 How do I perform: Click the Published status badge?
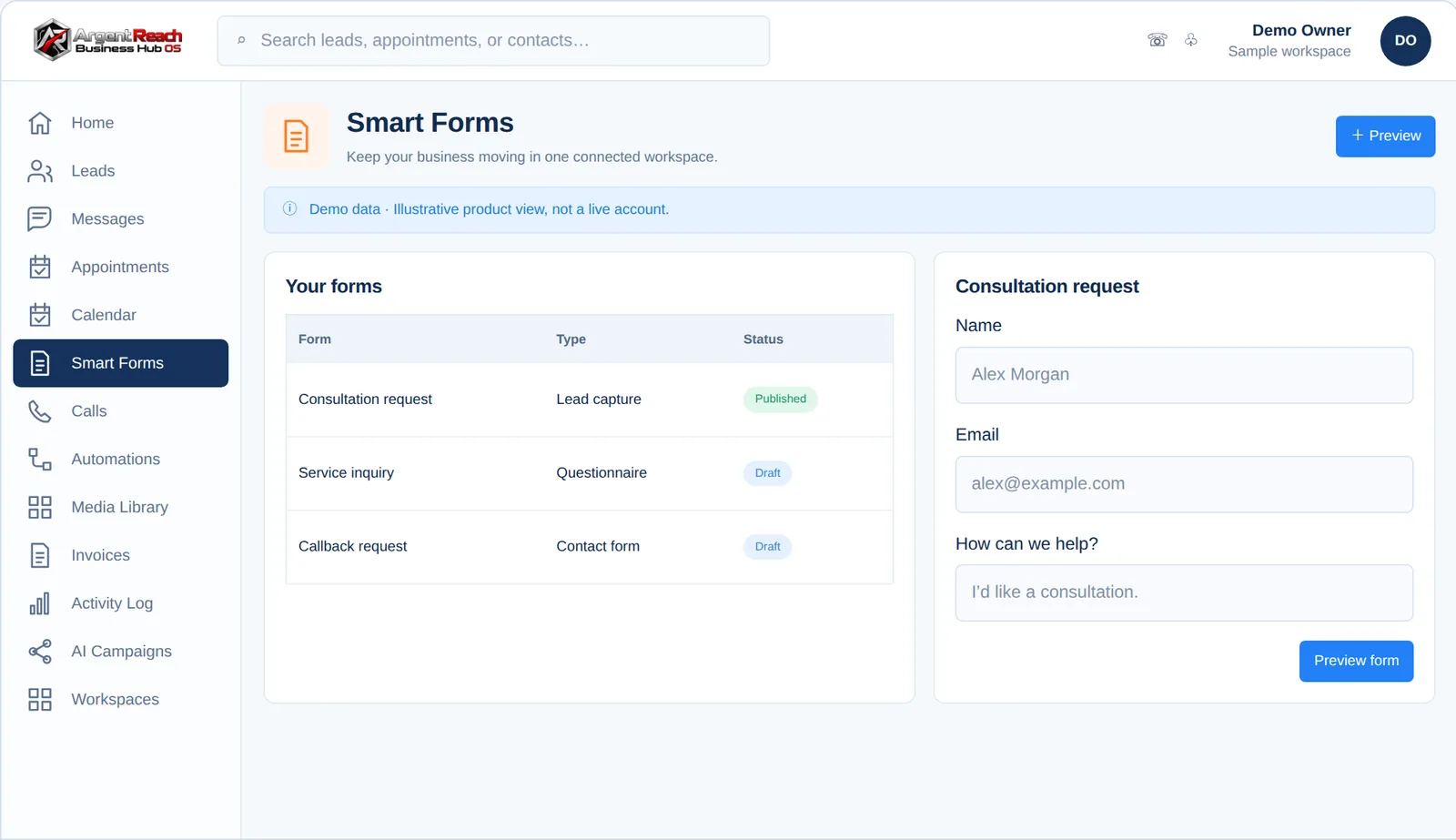tap(780, 400)
